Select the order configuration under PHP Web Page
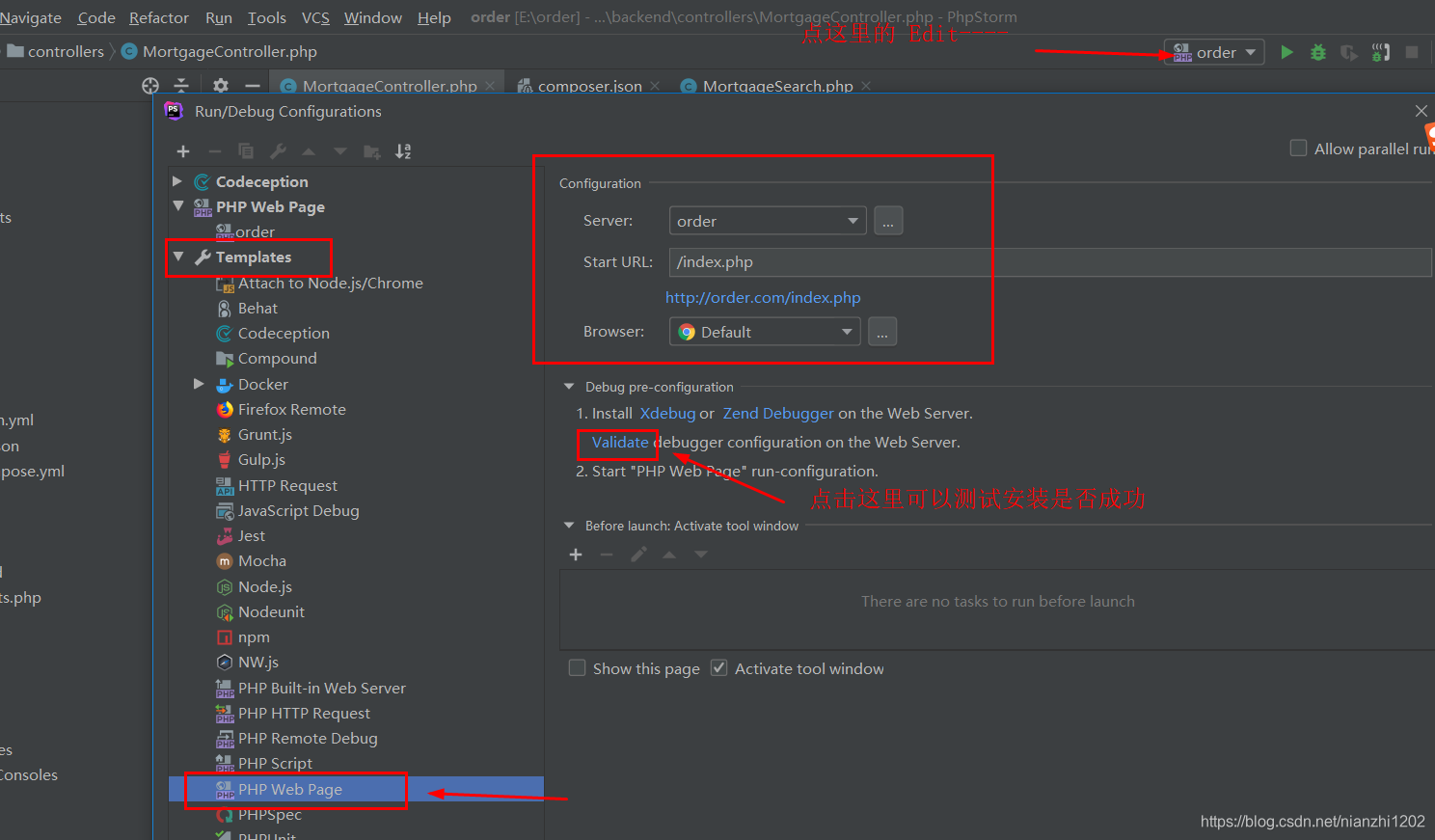The width and height of the screenshot is (1435, 840). pyautogui.click(x=255, y=231)
